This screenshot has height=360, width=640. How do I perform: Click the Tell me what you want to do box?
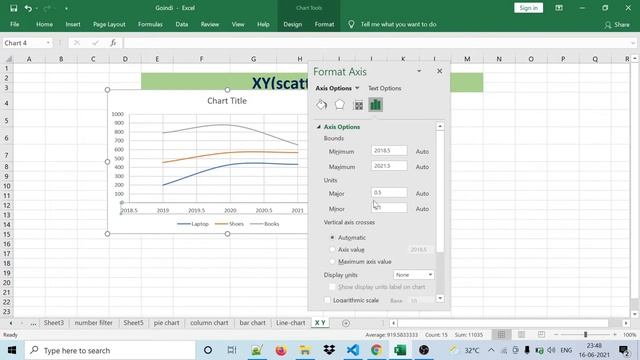(x=398, y=24)
